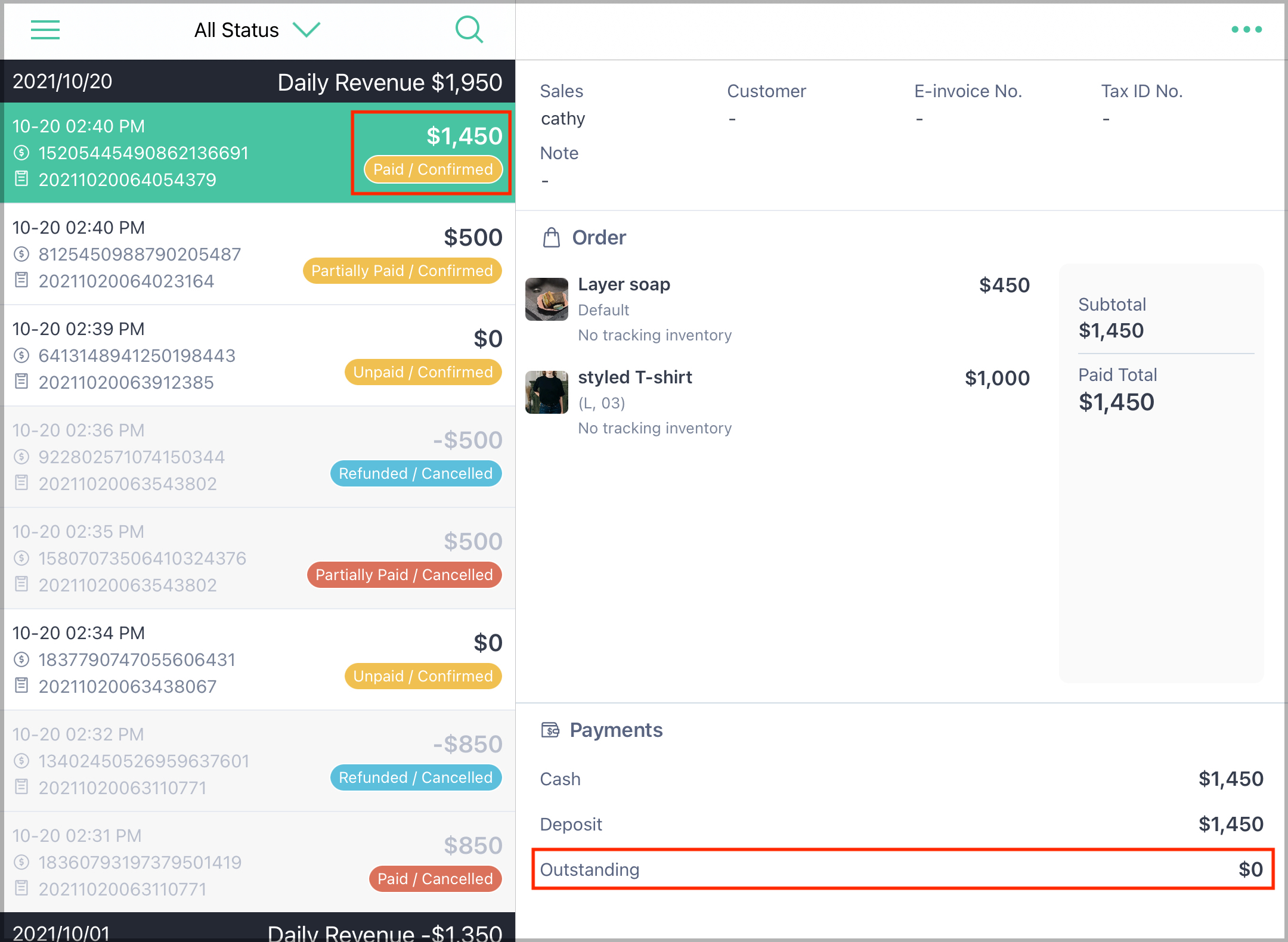Click the receipt icon beside 20211020064023164
This screenshot has height=942, width=1288.
(x=21, y=280)
